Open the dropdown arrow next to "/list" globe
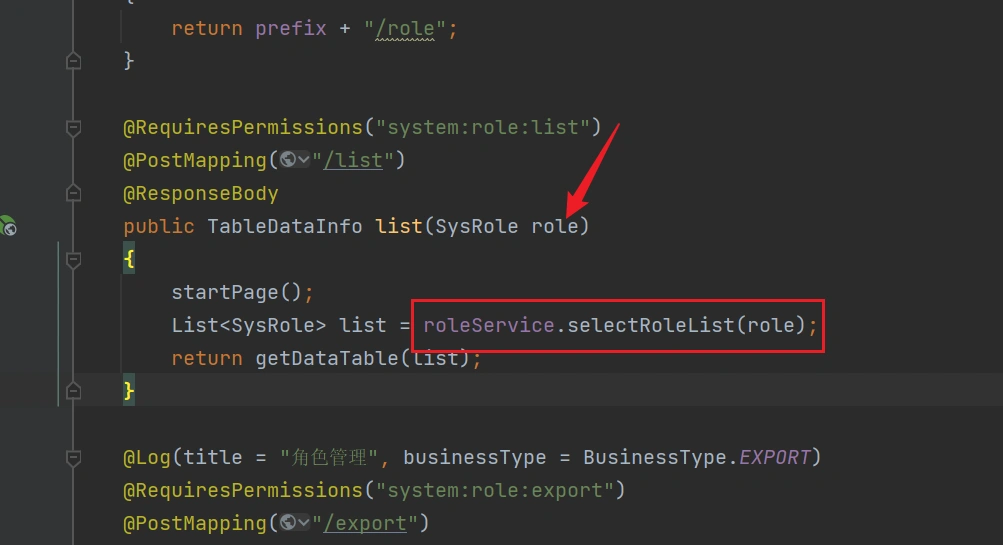 point(303,160)
